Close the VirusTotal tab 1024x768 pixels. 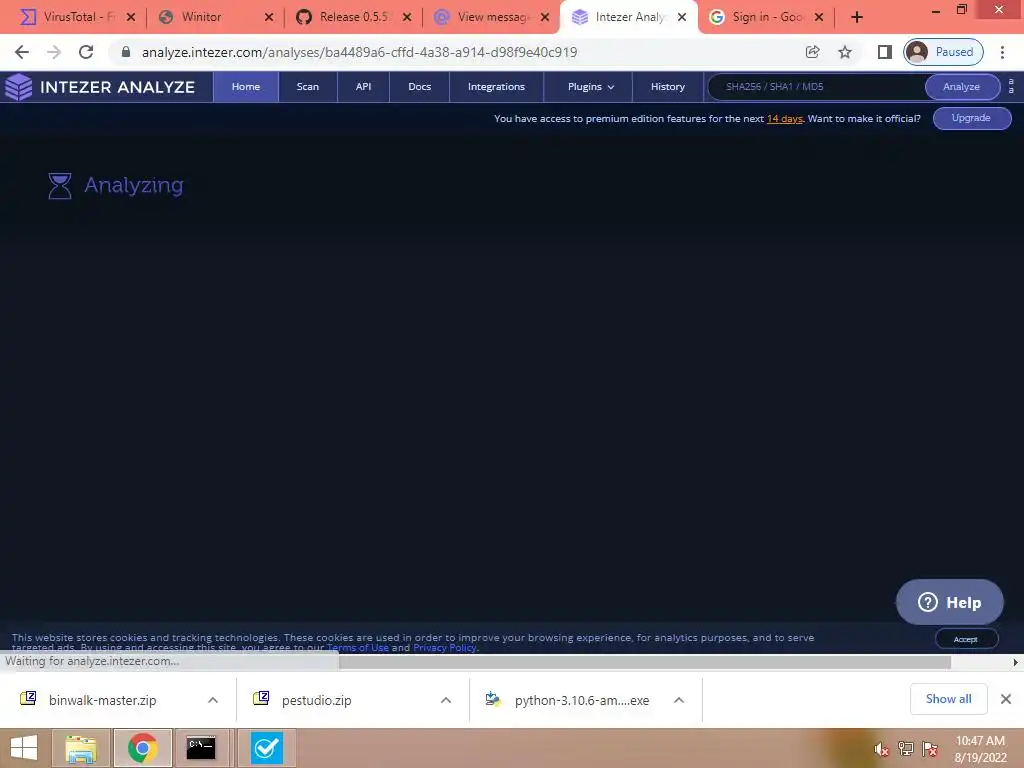(x=131, y=17)
